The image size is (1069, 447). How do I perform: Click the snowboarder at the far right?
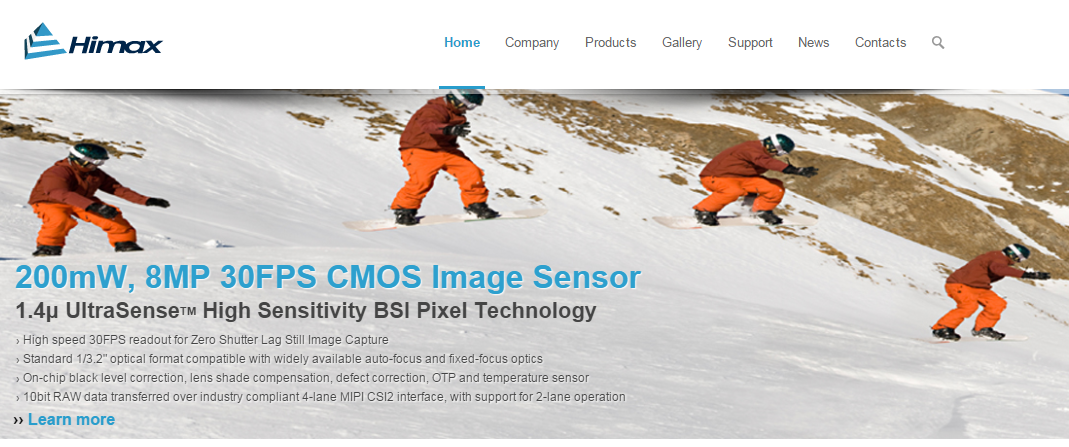(x=989, y=292)
